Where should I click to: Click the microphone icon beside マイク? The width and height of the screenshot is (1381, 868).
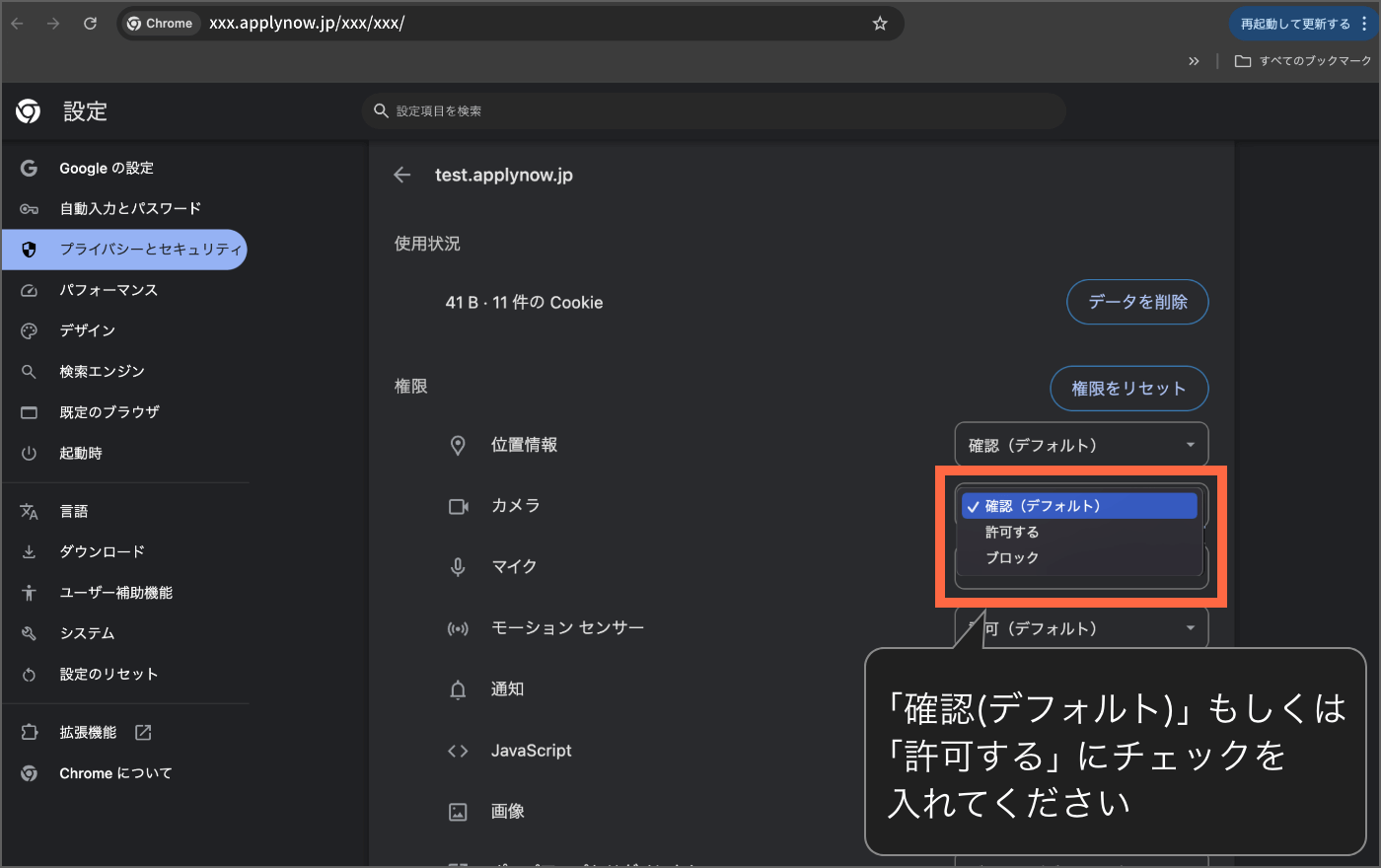pos(458,567)
